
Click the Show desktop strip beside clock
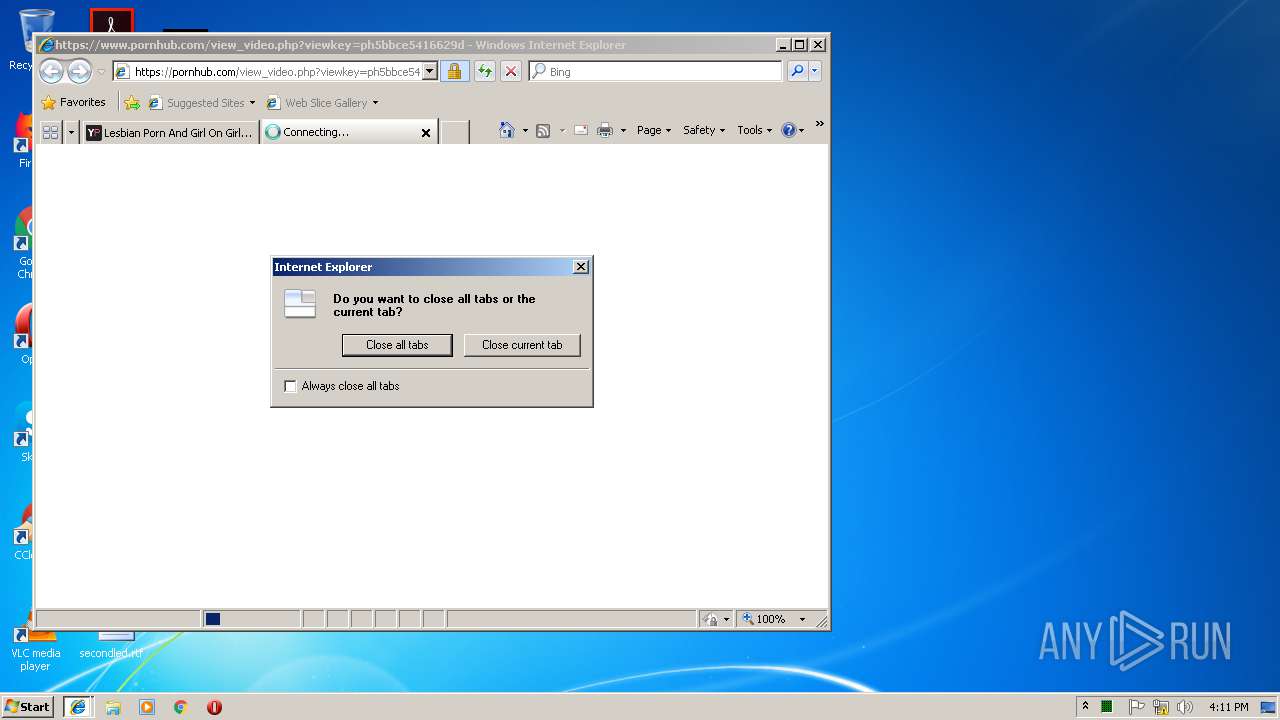(x=1270, y=707)
